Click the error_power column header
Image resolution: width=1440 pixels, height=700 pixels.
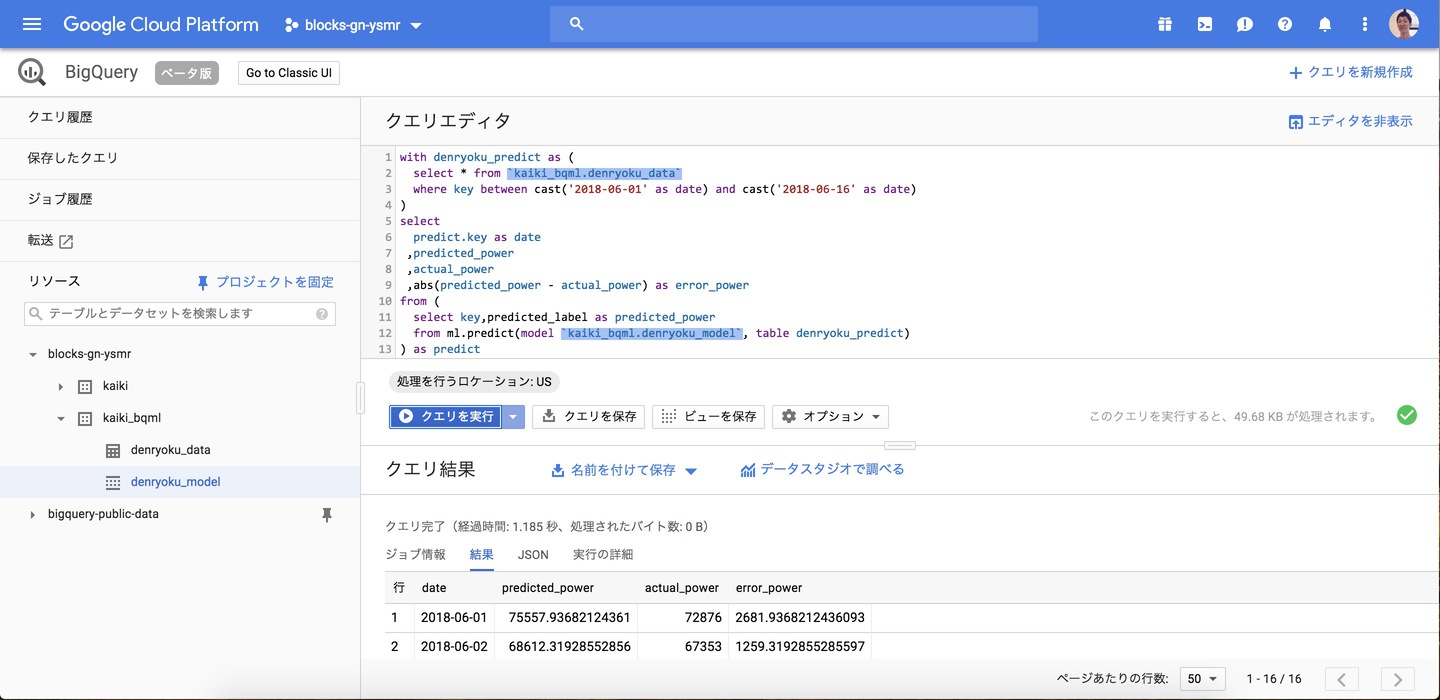pyautogui.click(x=769, y=588)
